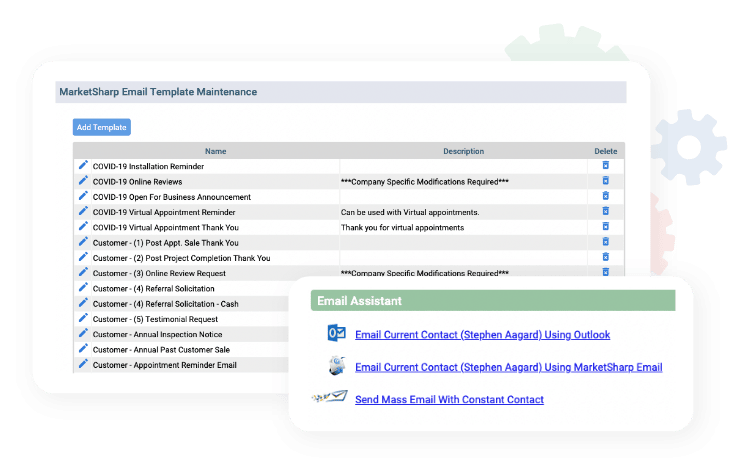Delete COVID-19 Open For Business Announcement trash icon
Viewport: 752px width, 474px height.
606,196
